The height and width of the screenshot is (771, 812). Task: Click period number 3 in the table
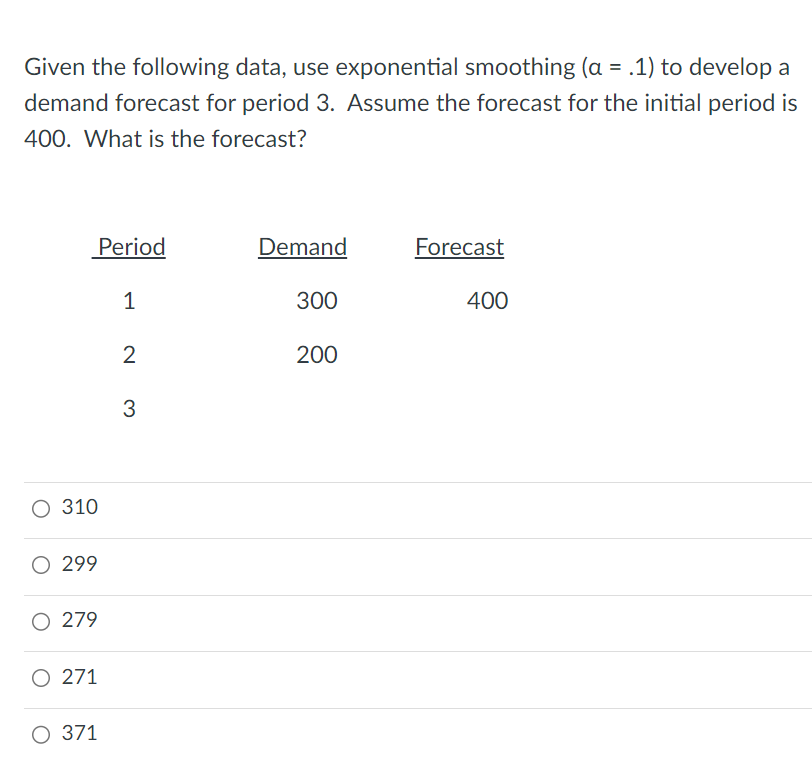129,408
